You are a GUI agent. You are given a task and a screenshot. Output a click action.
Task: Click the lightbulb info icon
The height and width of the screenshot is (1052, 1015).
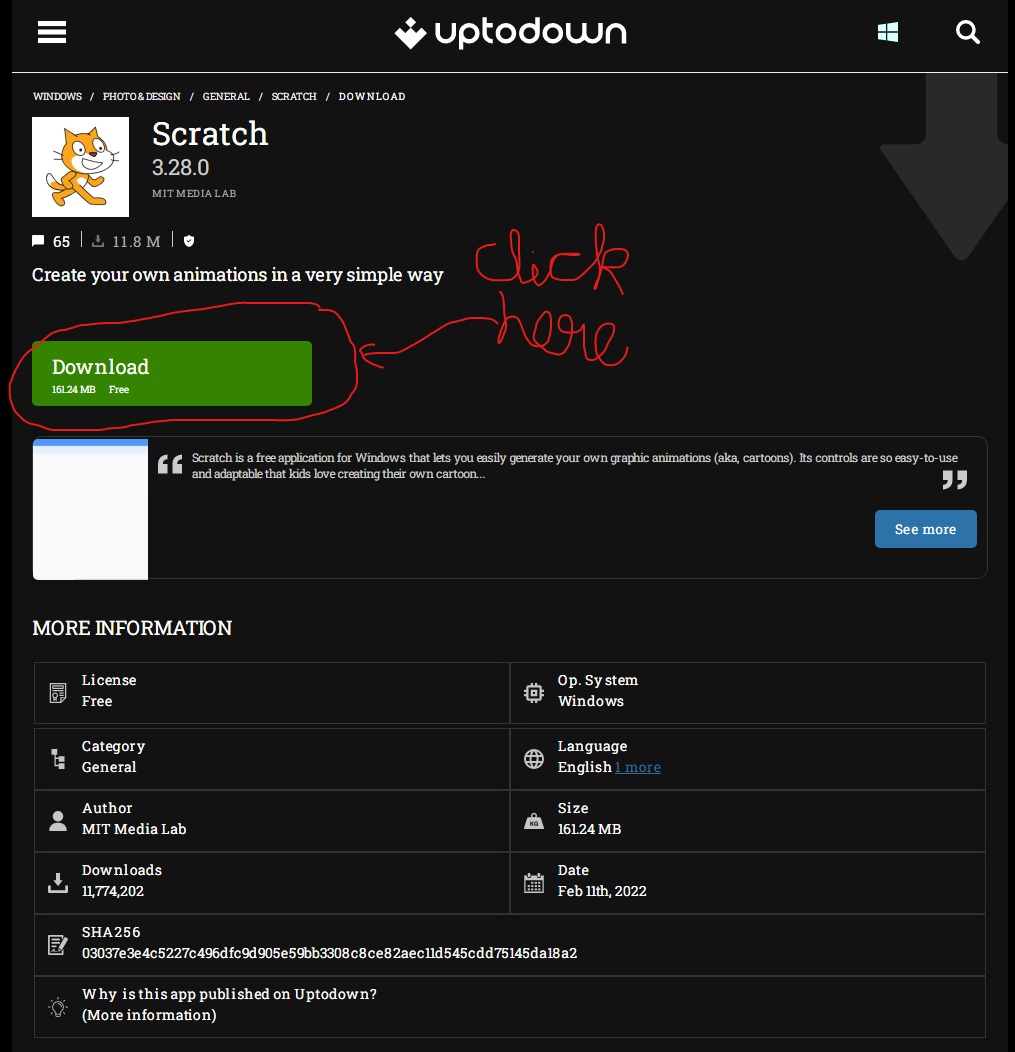point(58,1006)
